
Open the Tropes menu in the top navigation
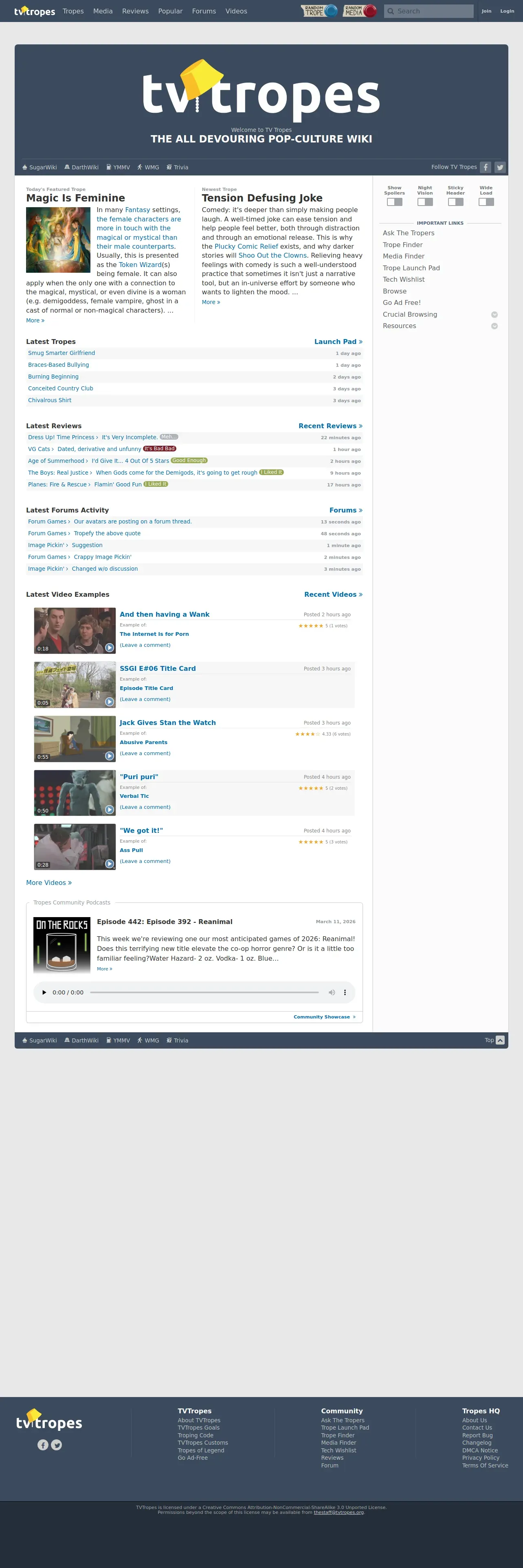(73, 11)
